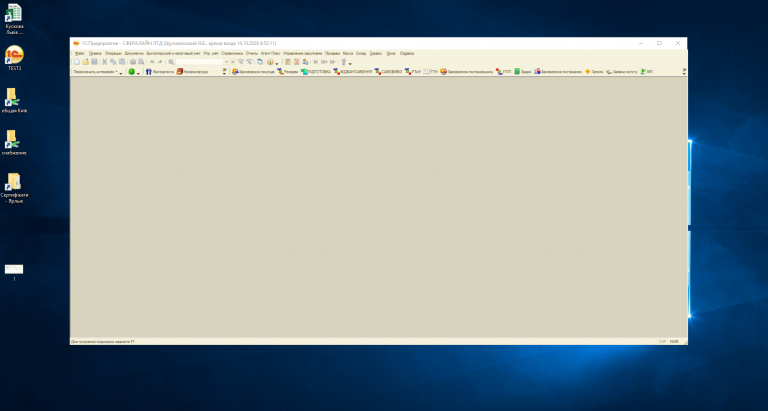The image size is (768, 411).
Task: Open Резерви toolbar button
Action: click(288, 72)
